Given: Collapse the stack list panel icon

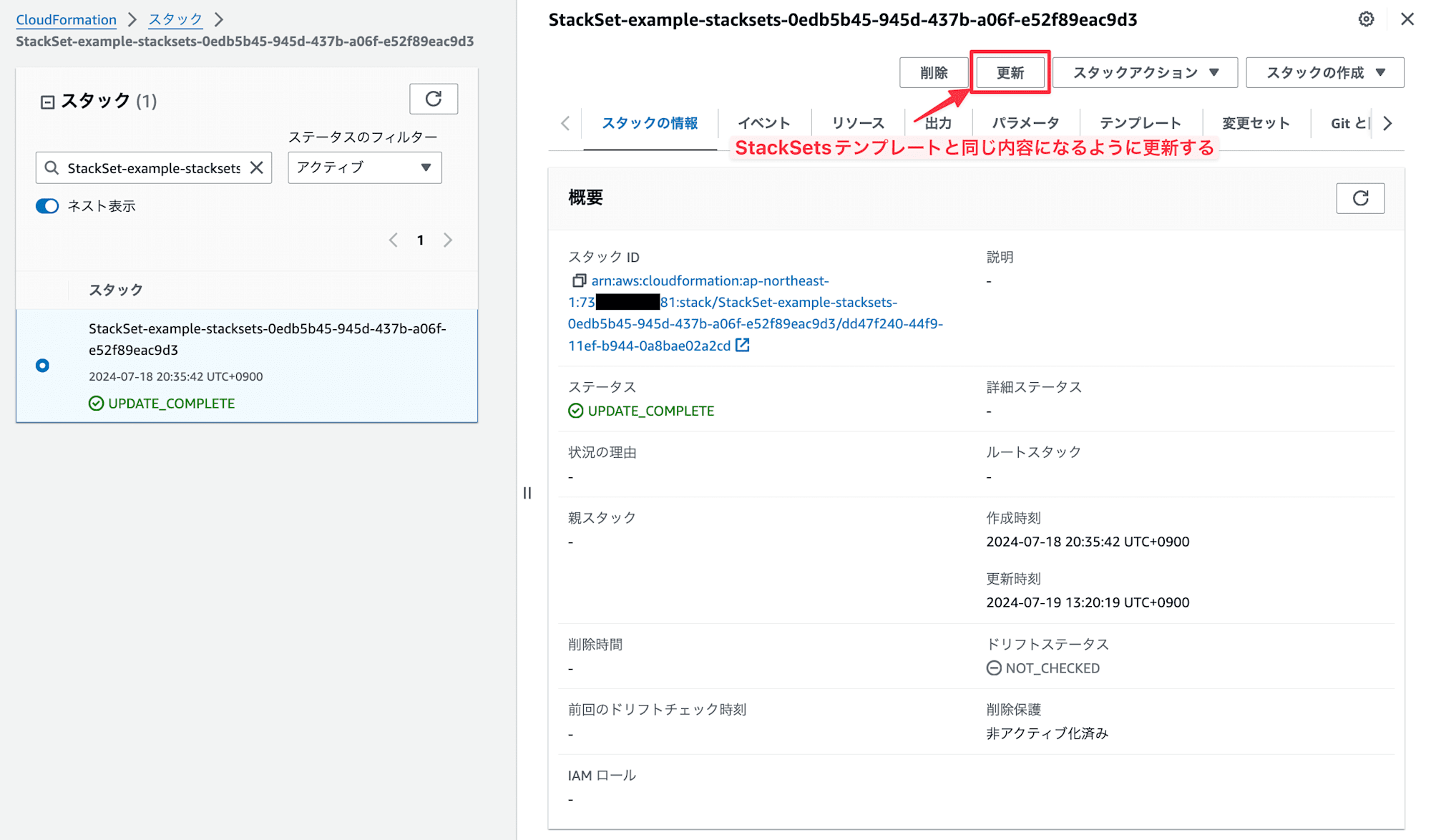Looking at the screenshot, I should [47, 102].
